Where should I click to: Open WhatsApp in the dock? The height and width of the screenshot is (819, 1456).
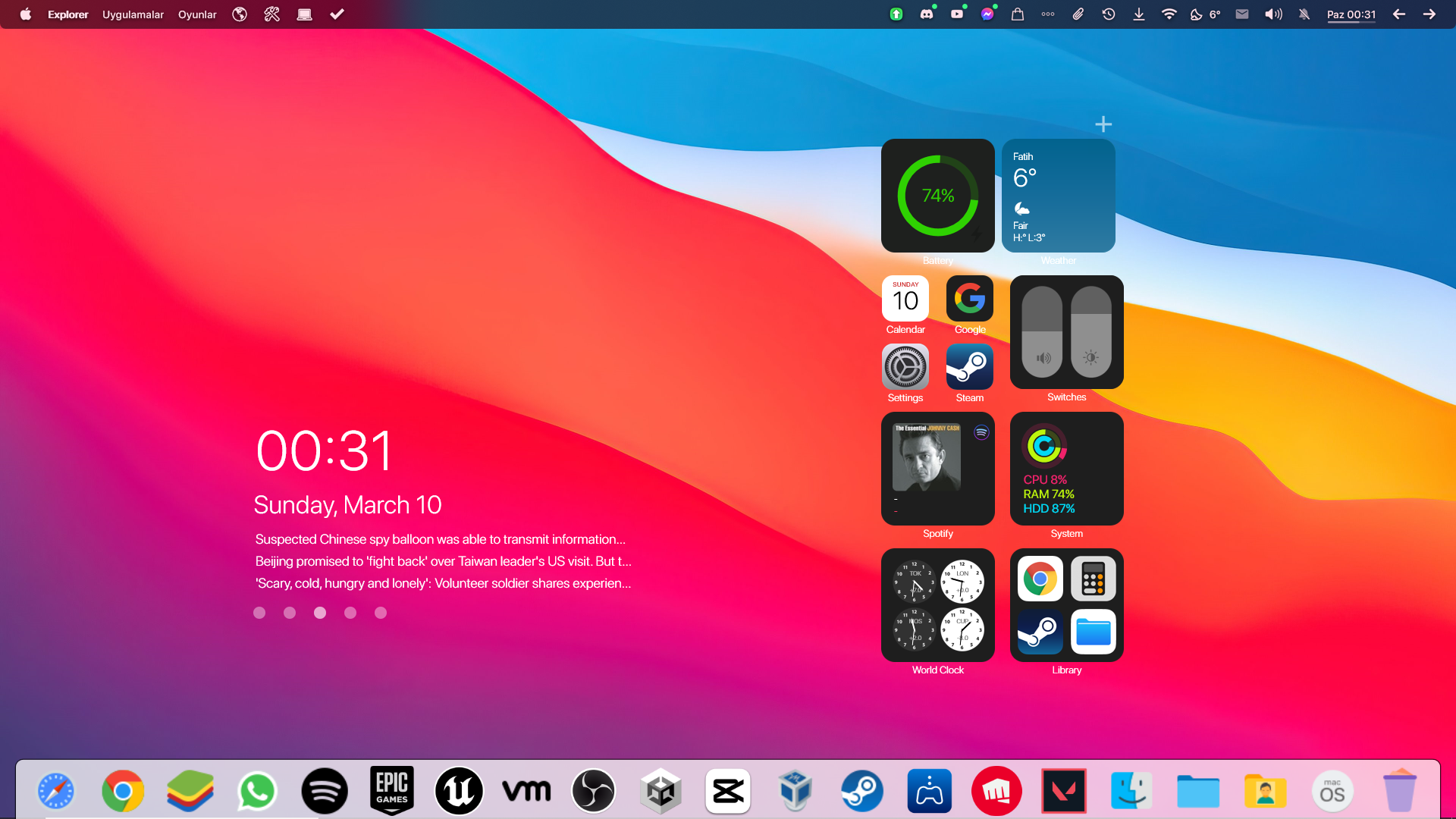257,791
